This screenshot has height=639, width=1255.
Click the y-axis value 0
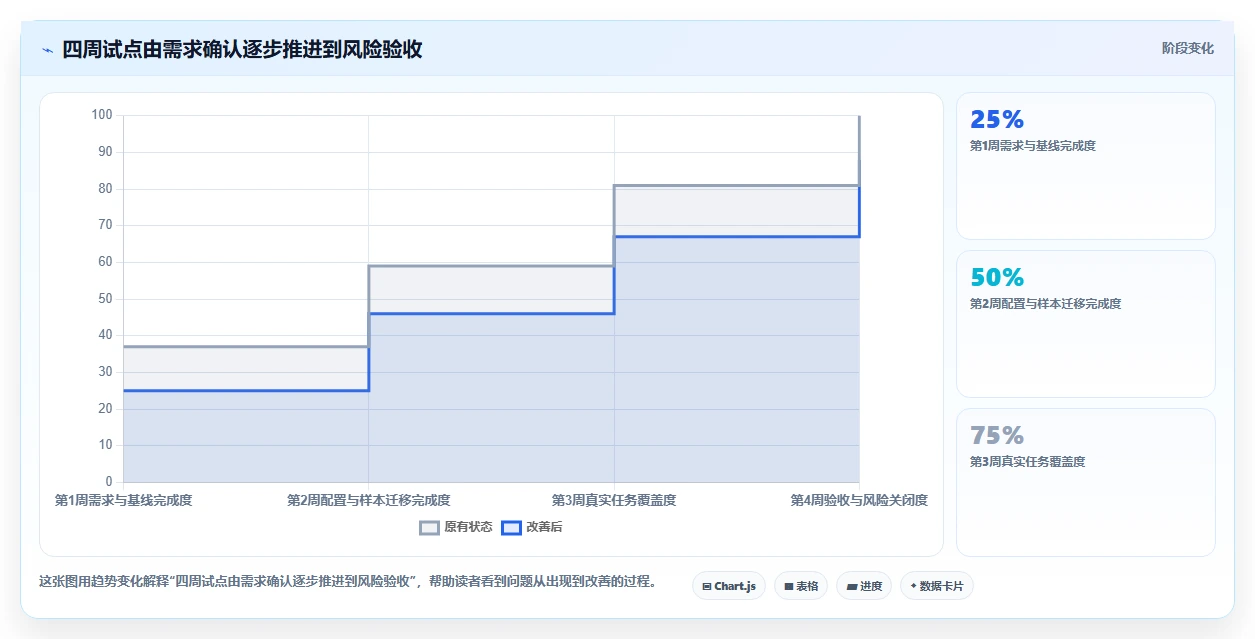[x=109, y=482]
